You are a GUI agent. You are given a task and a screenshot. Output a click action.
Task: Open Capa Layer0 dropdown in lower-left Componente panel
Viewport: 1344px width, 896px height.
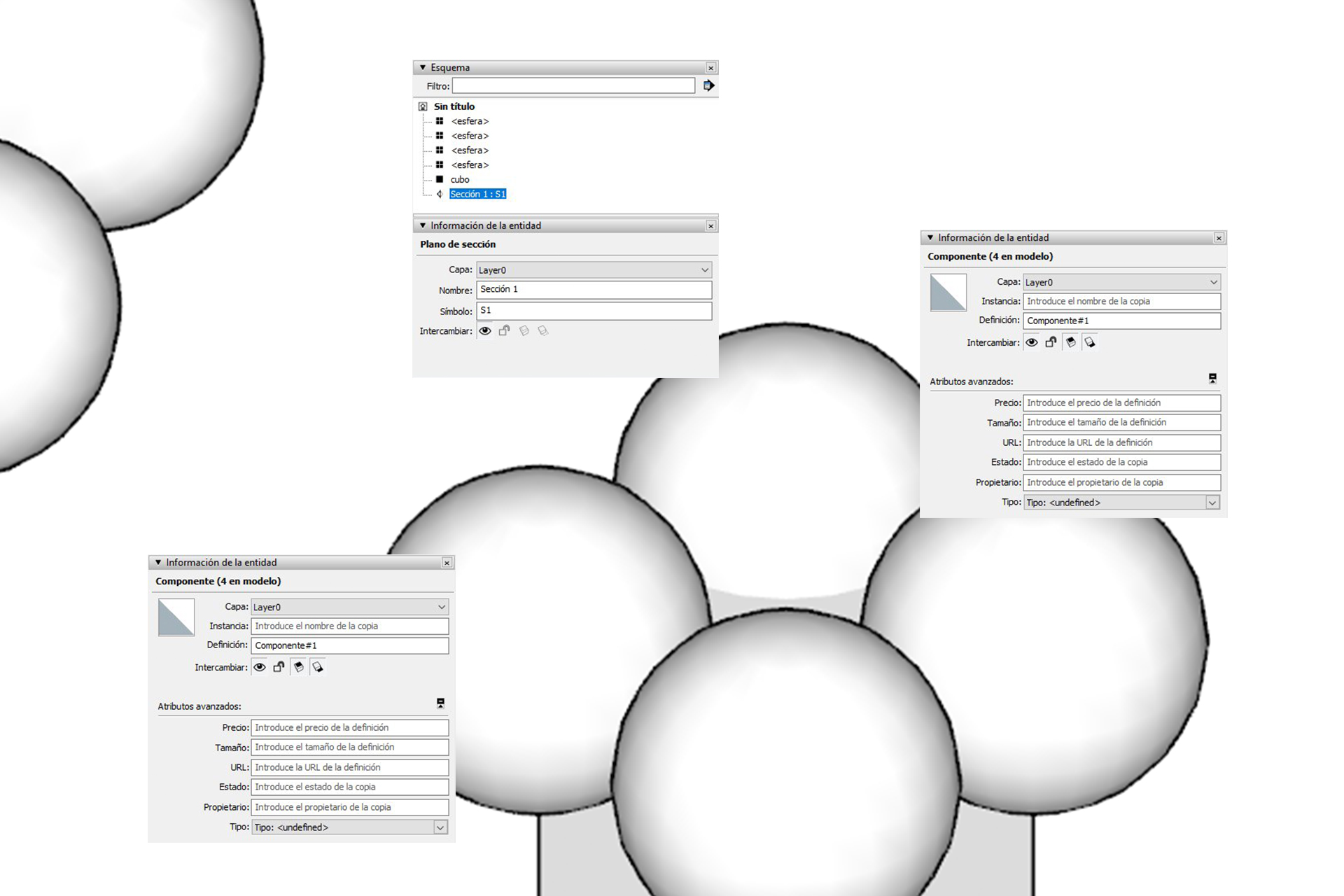pos(349,607)
